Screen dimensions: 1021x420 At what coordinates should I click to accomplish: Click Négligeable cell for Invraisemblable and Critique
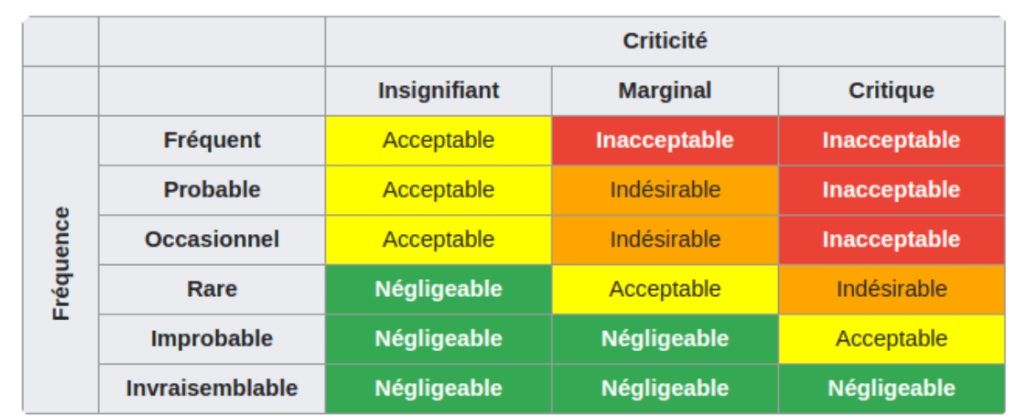coord(891,388)
